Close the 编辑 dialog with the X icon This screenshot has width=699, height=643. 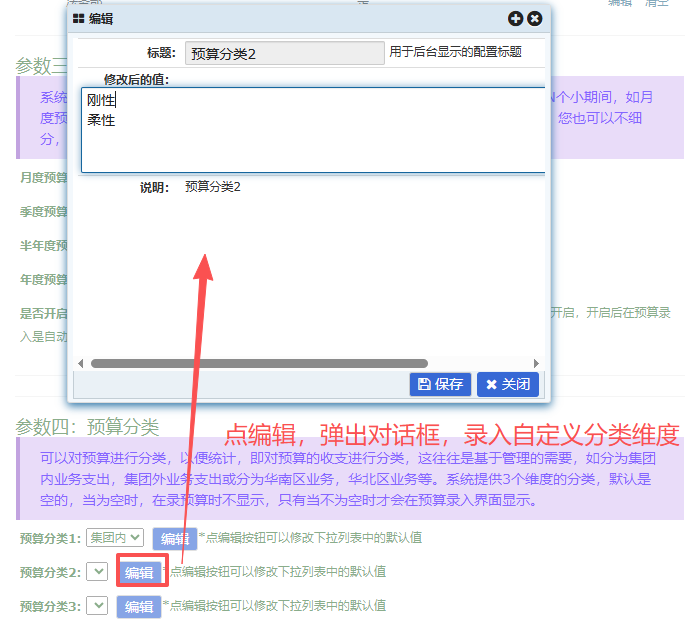(535, 18)
